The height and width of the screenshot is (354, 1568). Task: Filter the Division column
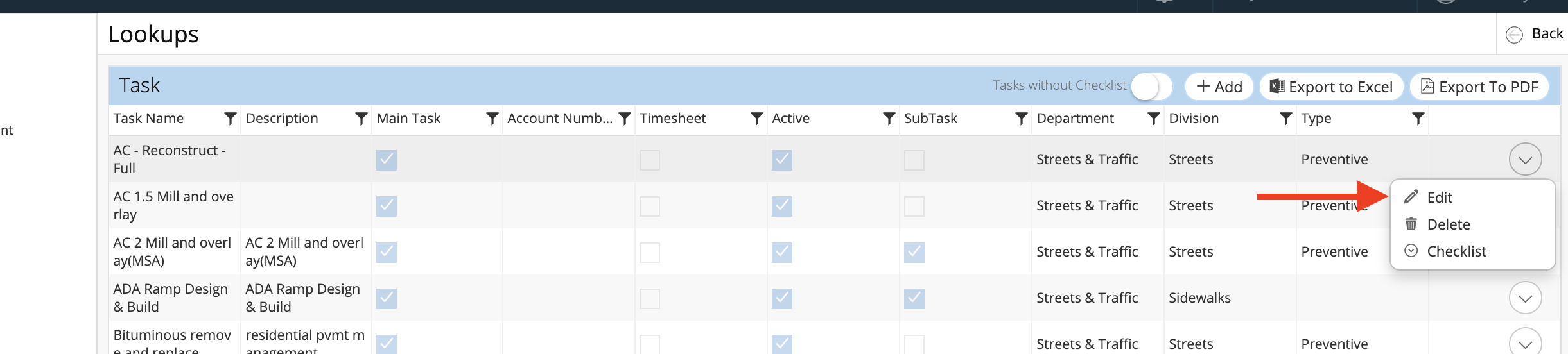tap(1286, 119)
